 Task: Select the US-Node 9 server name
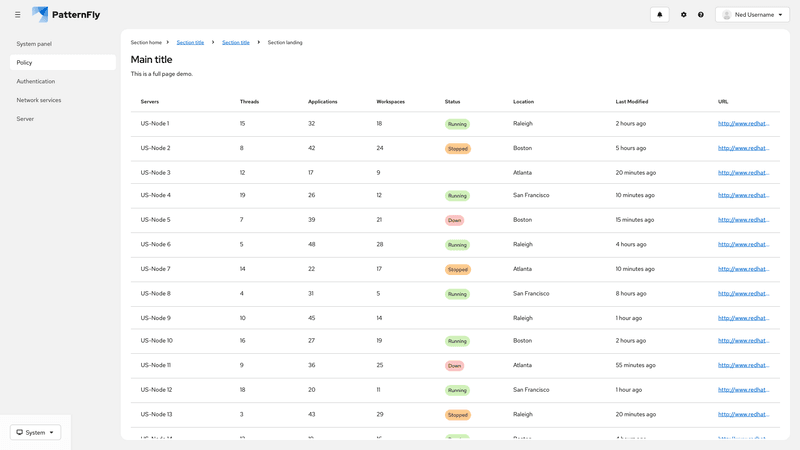[156, 318]
